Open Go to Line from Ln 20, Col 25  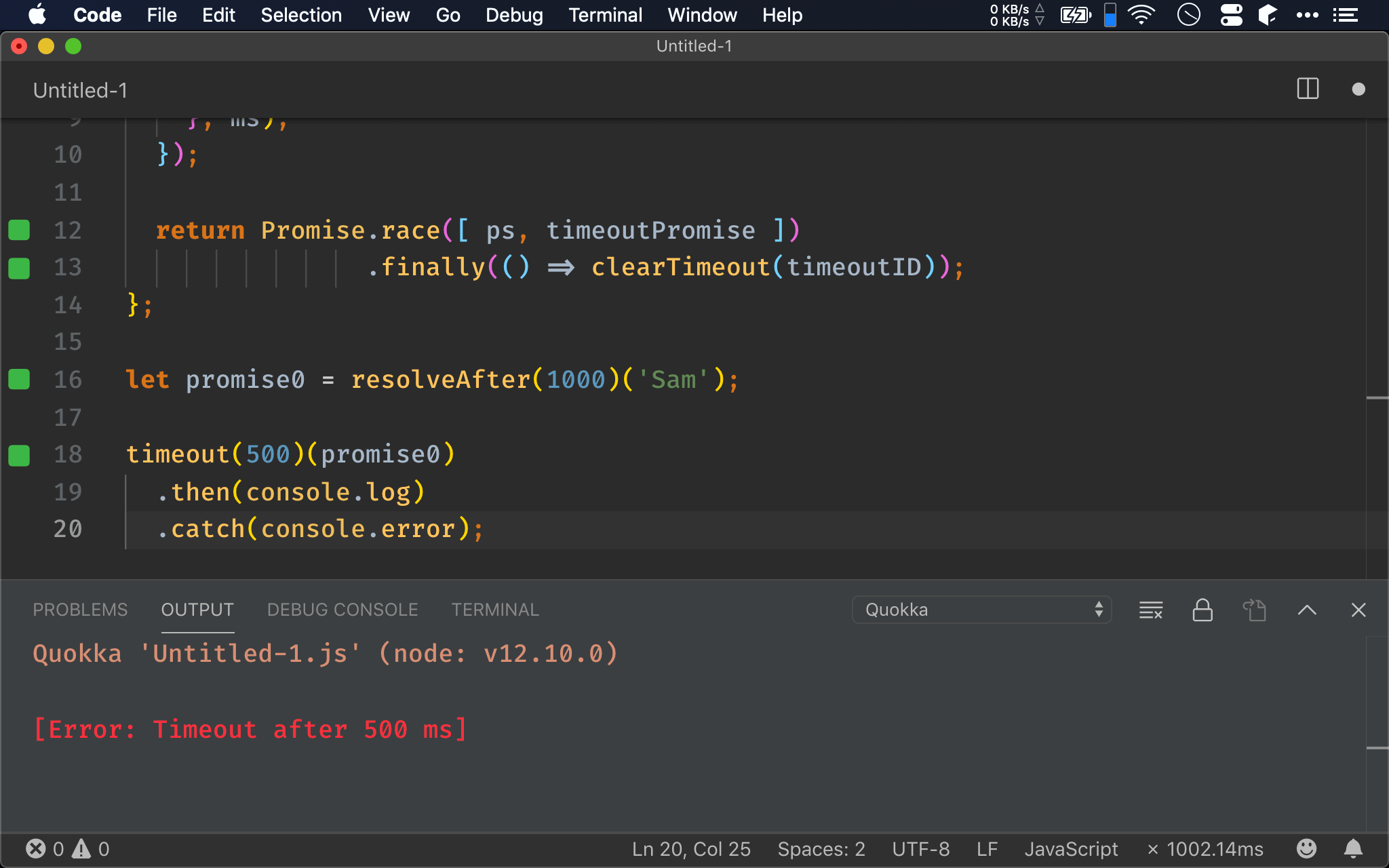coord(691,849)
